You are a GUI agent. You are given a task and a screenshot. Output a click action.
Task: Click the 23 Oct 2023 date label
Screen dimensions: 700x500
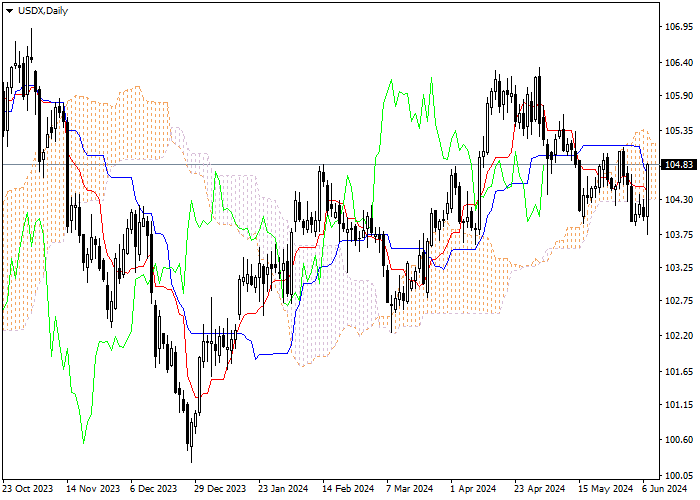(28, 489)
